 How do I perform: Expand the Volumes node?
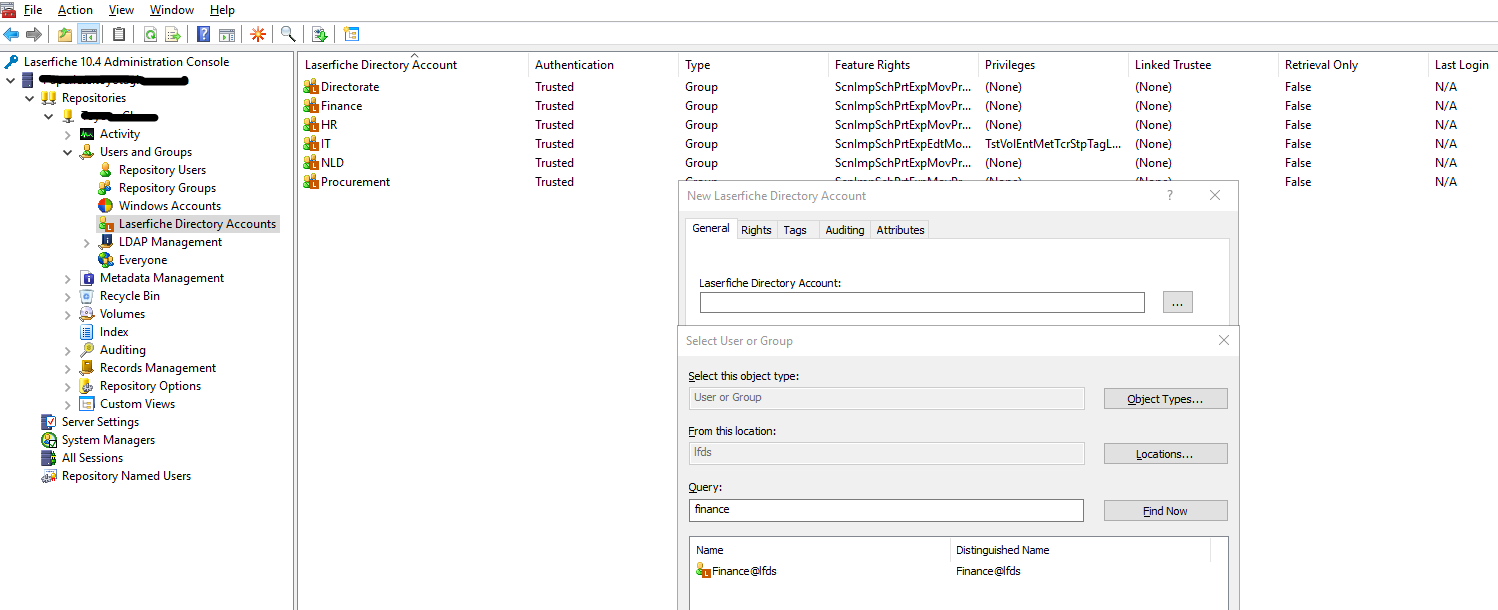[68, 314]
